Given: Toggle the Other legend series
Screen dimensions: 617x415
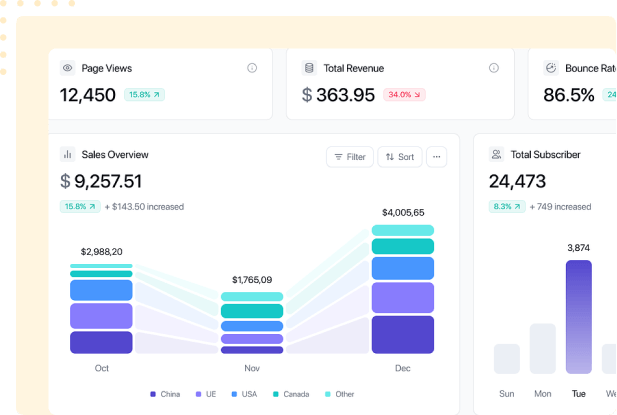Looking at the screenshot, I should [x=339, y=394].
